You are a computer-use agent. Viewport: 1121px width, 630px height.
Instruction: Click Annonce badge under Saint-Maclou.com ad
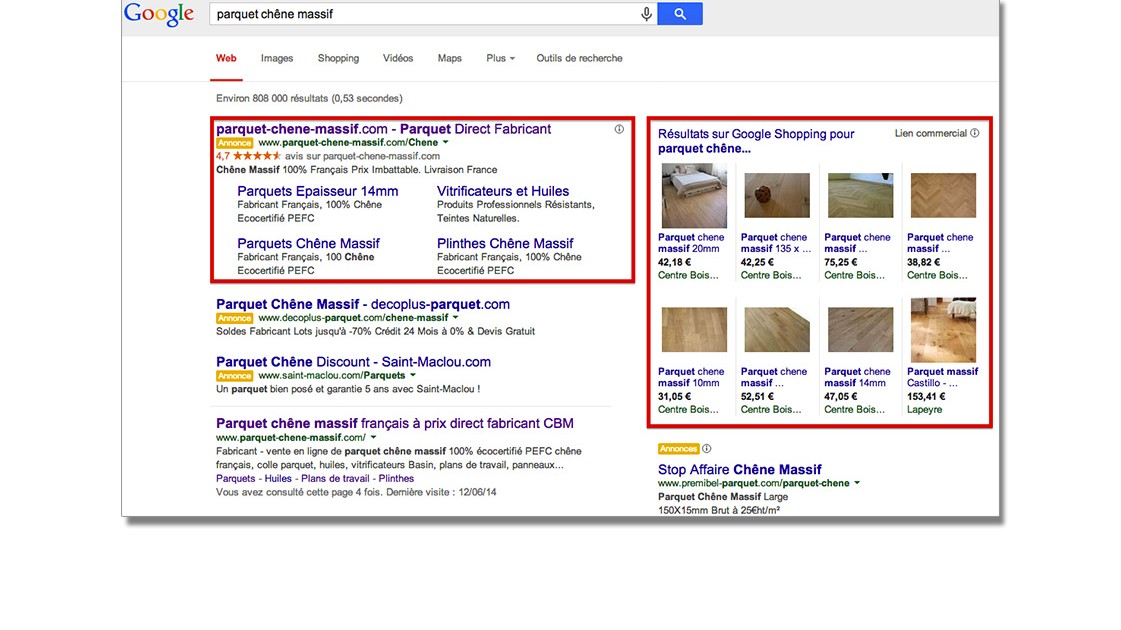(x=234, y=375)
